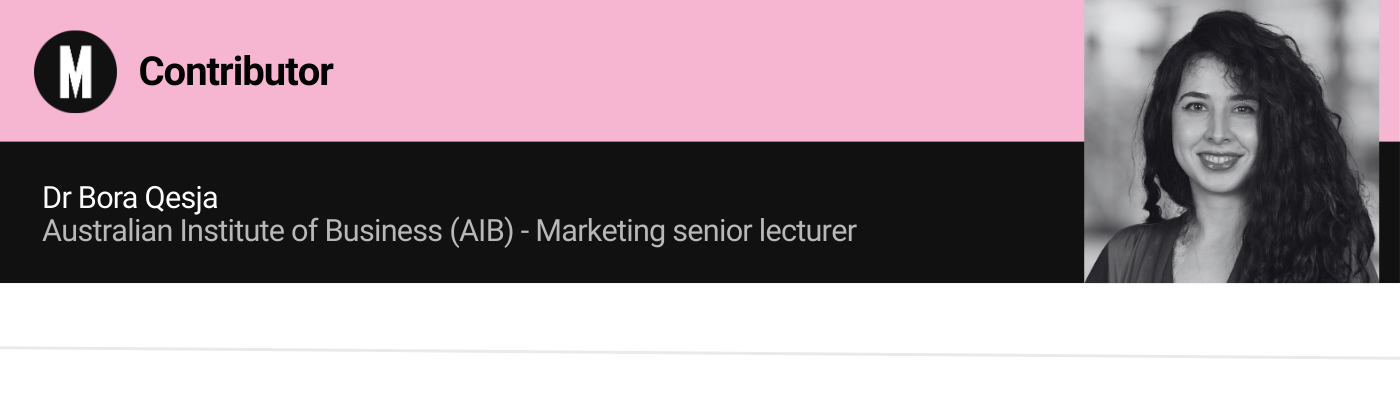Screen dimensions: 1400x398
Task: Click the pink strip right of photo
Action: coord(1389,70)
